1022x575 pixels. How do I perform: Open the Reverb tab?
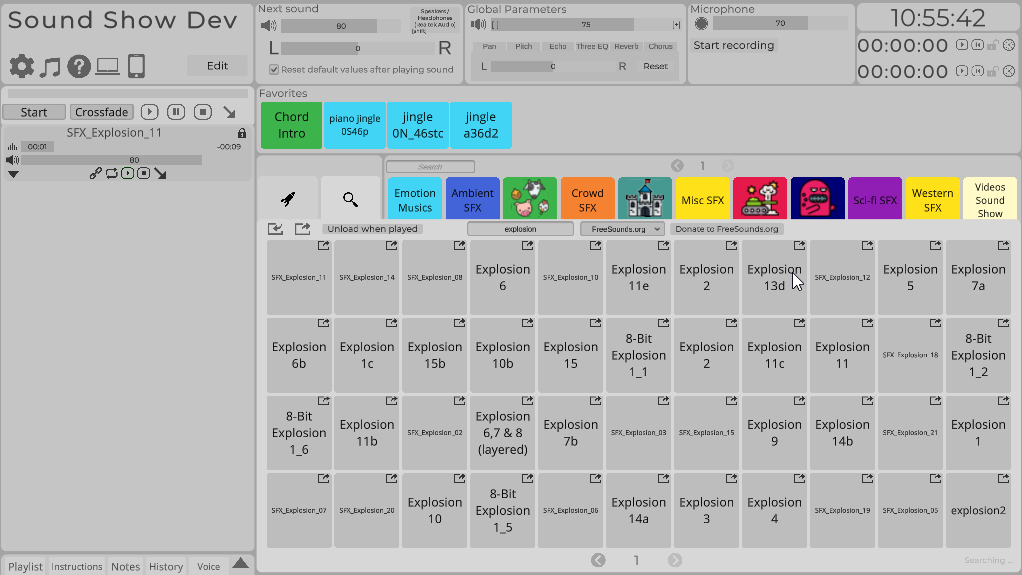point(626,46)
